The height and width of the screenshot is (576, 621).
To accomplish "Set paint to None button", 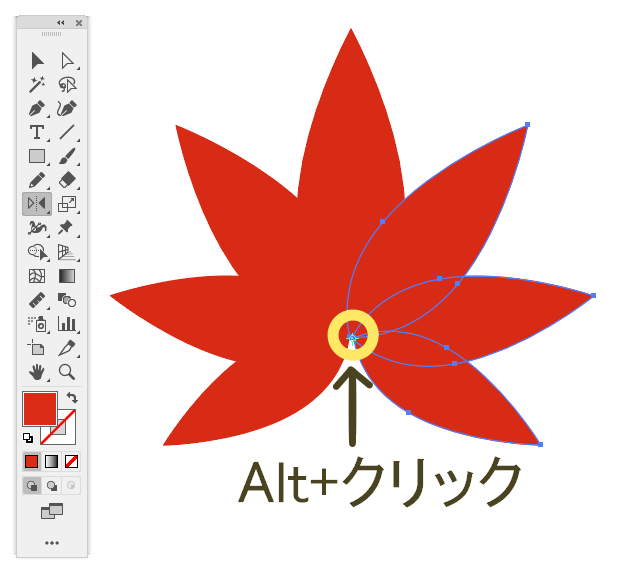I will (71, 462).
